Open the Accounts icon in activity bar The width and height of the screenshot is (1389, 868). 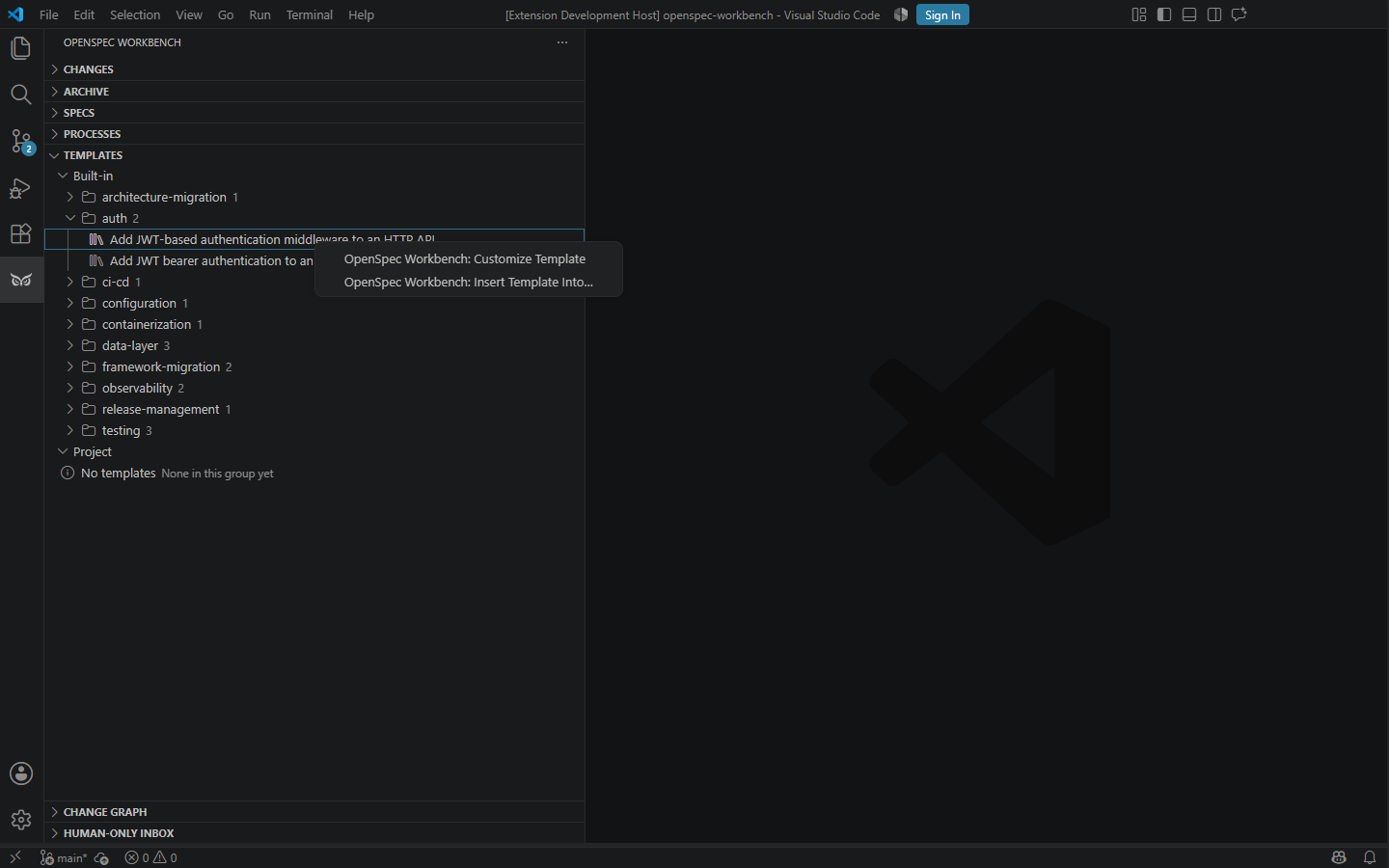[21, 773]
